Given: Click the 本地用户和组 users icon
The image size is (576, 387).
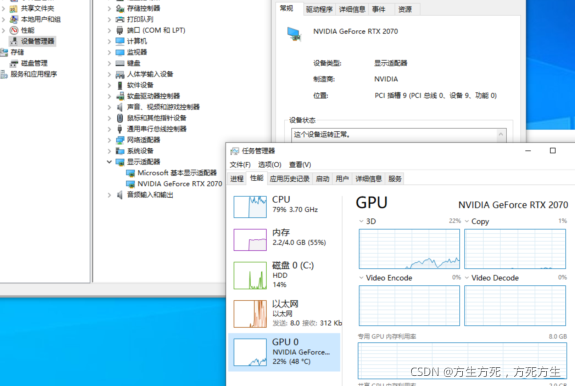Looking at the screenshot, I should pyautogui.click(x=14, y=19).
